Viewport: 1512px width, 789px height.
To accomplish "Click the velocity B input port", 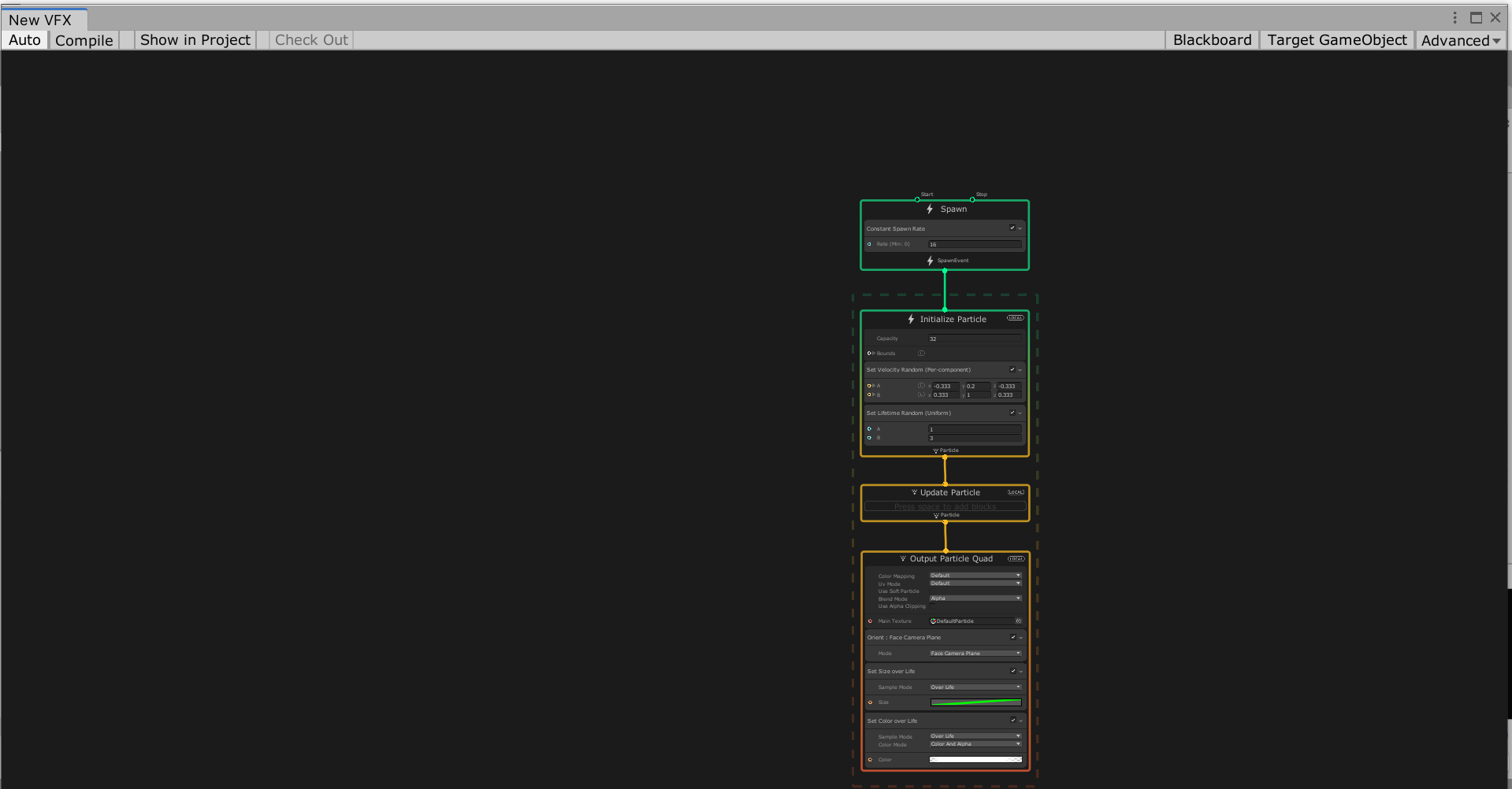I will [x=869, y=394].
